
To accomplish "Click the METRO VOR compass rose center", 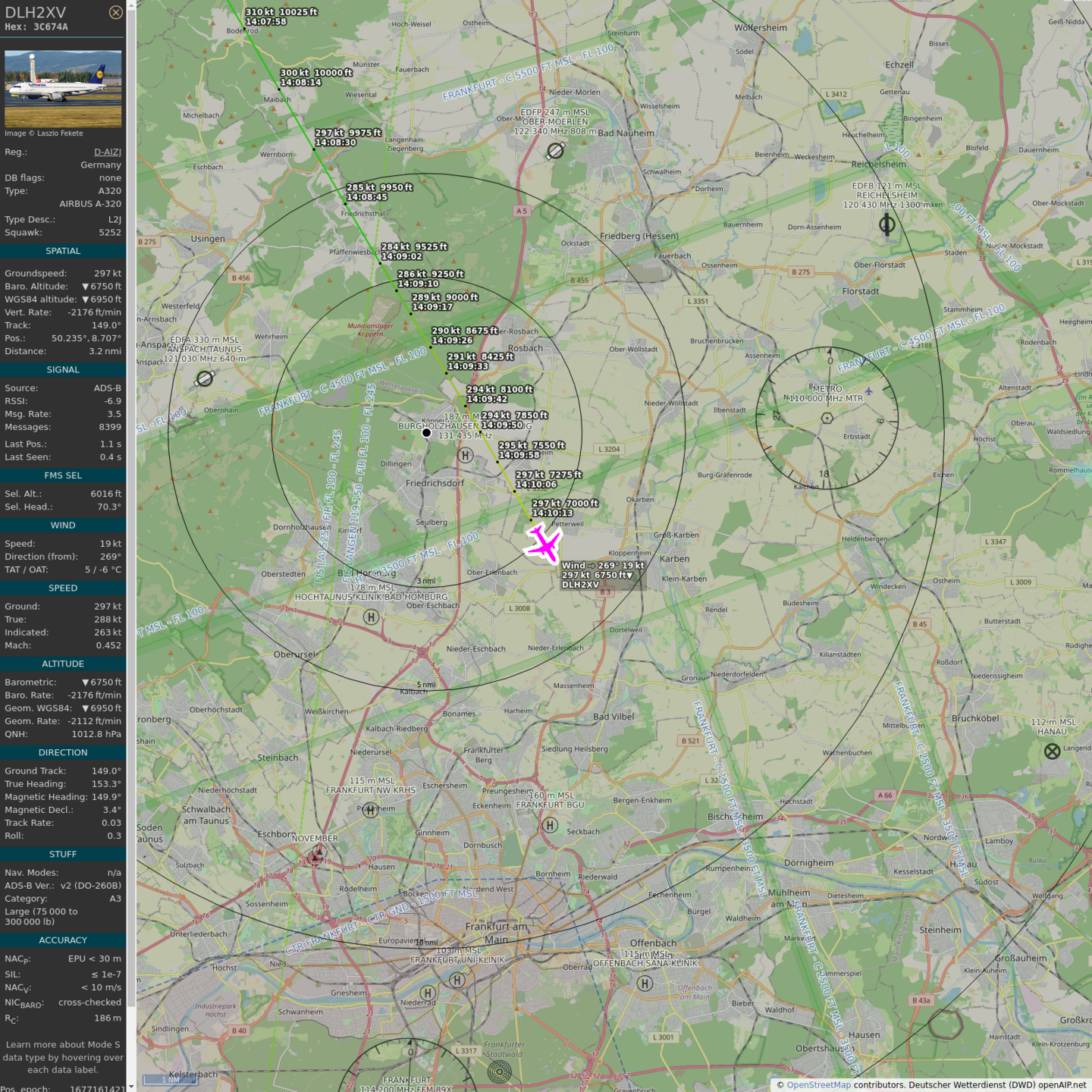I will [x=827, y=418].
